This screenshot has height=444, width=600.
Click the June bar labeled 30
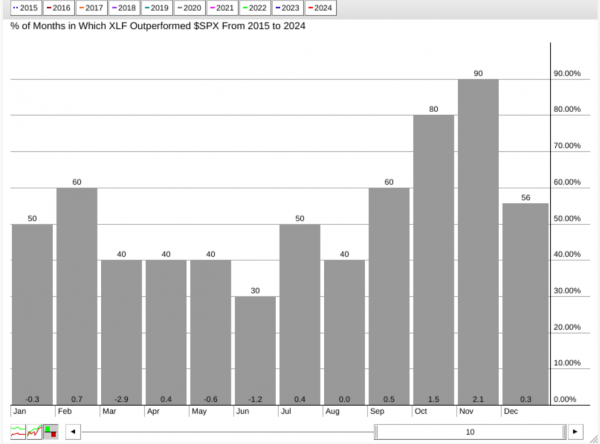tap(255, 351)
